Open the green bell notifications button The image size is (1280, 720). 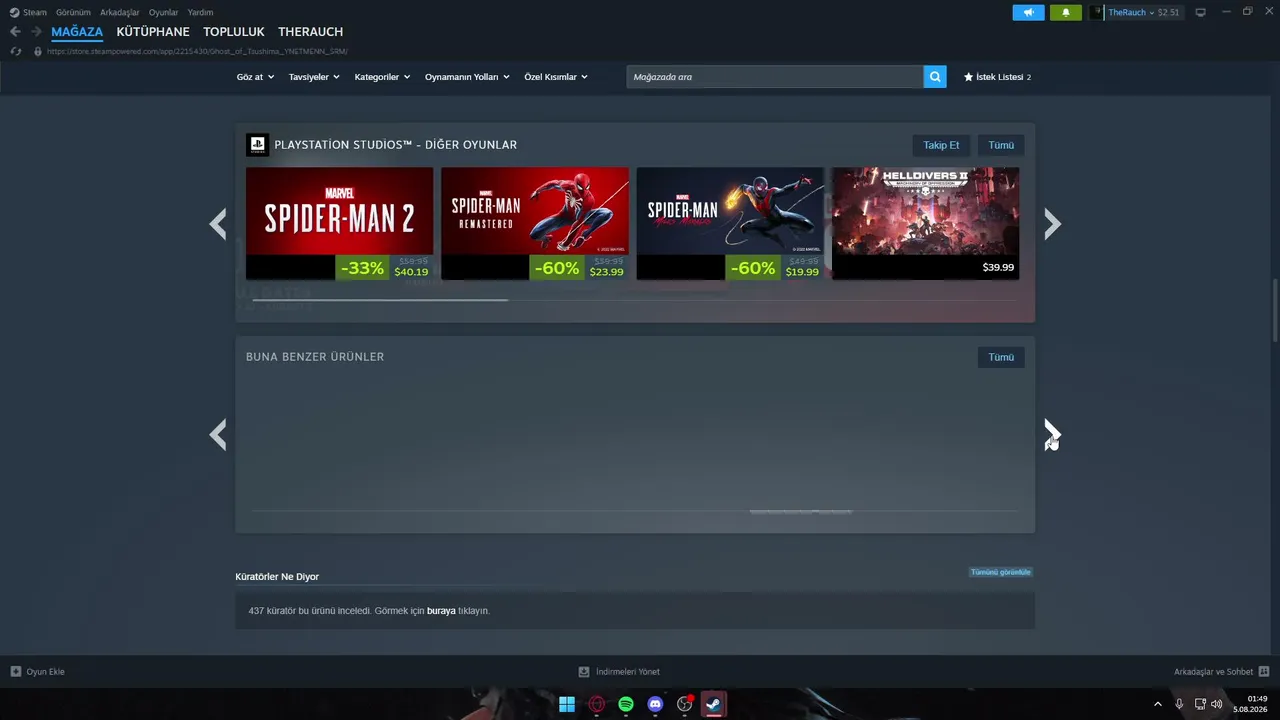tap(1066, 12)
